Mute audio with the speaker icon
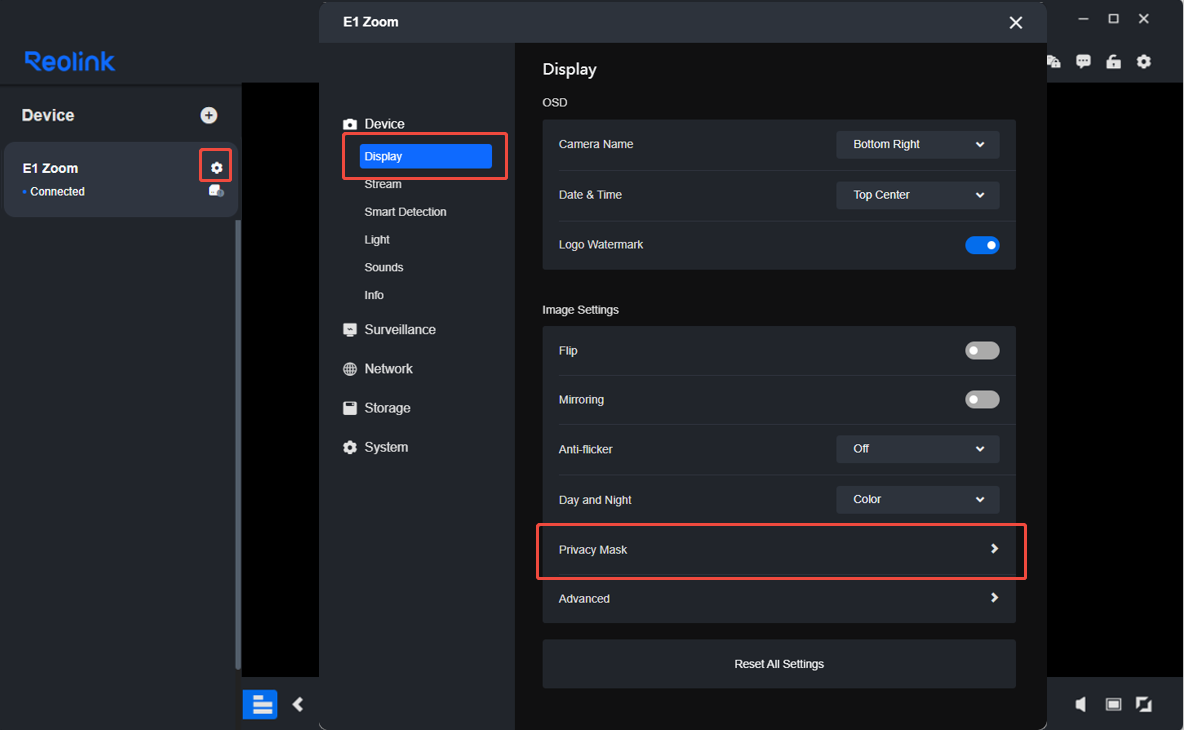The image size is (1184, 730). (x=1081, y=704)
